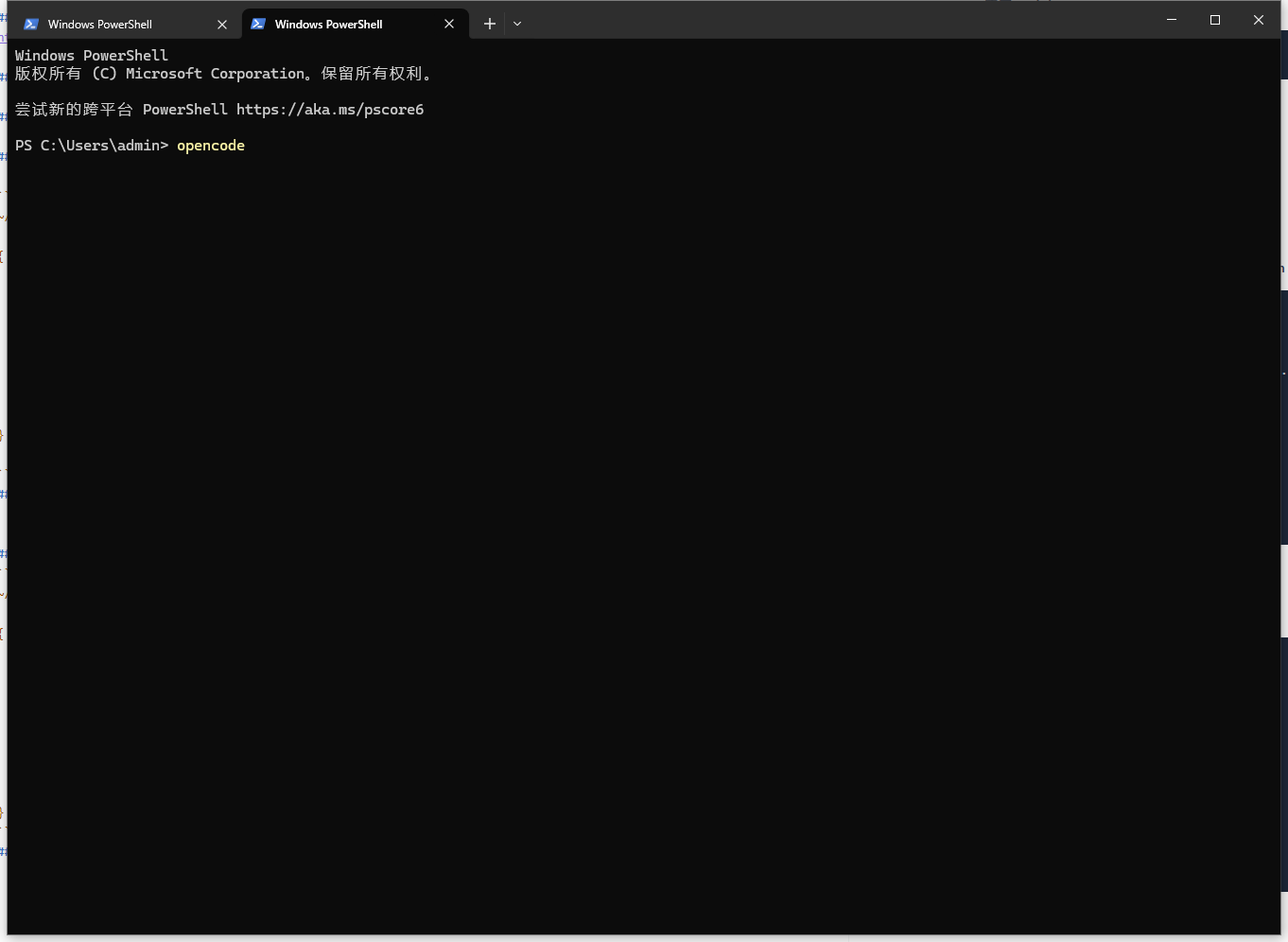Minimize the Windows Terminal window
1288x942 pixels.
click(x=1172, y=20)
